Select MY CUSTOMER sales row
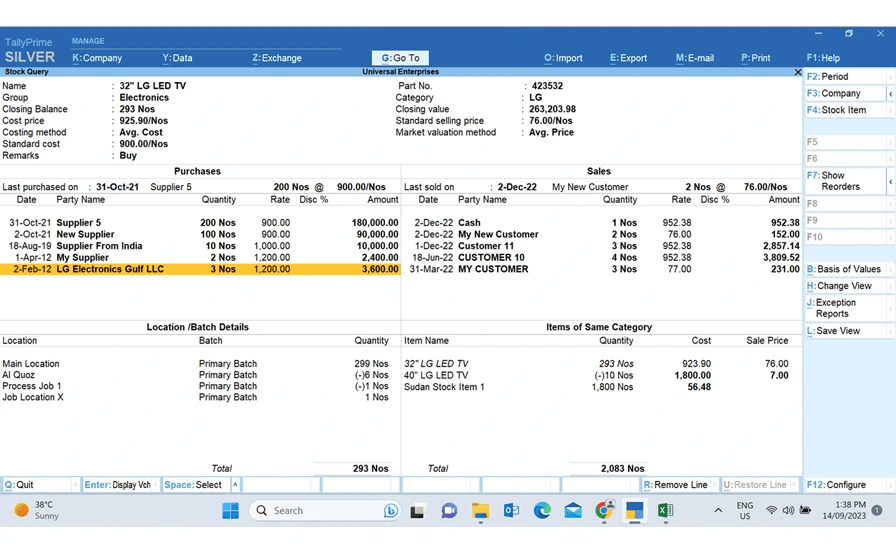This screenshot has width=896, height=552. click(x=602, y=269)
